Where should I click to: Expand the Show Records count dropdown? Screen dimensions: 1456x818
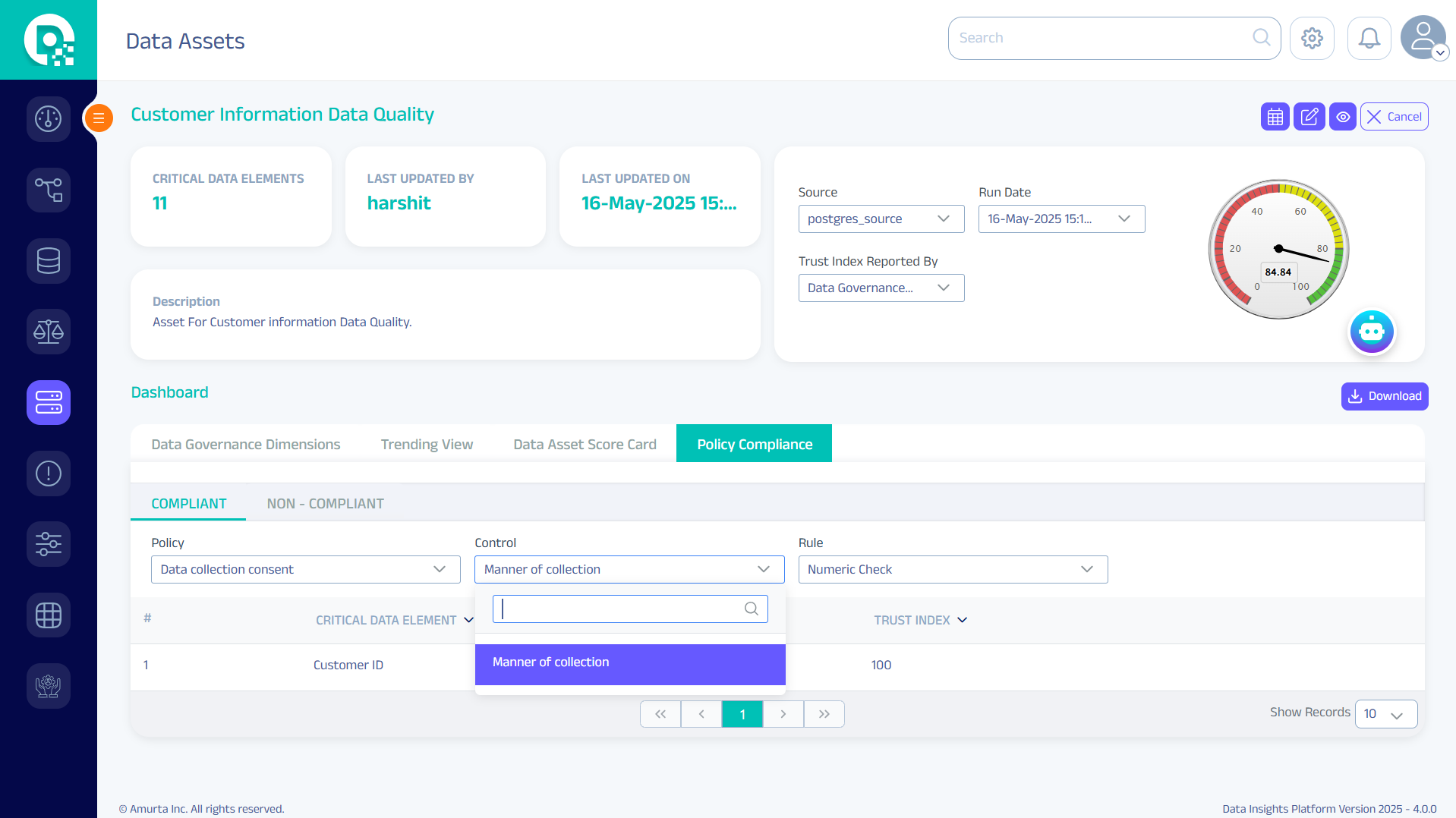[1385, 714]
